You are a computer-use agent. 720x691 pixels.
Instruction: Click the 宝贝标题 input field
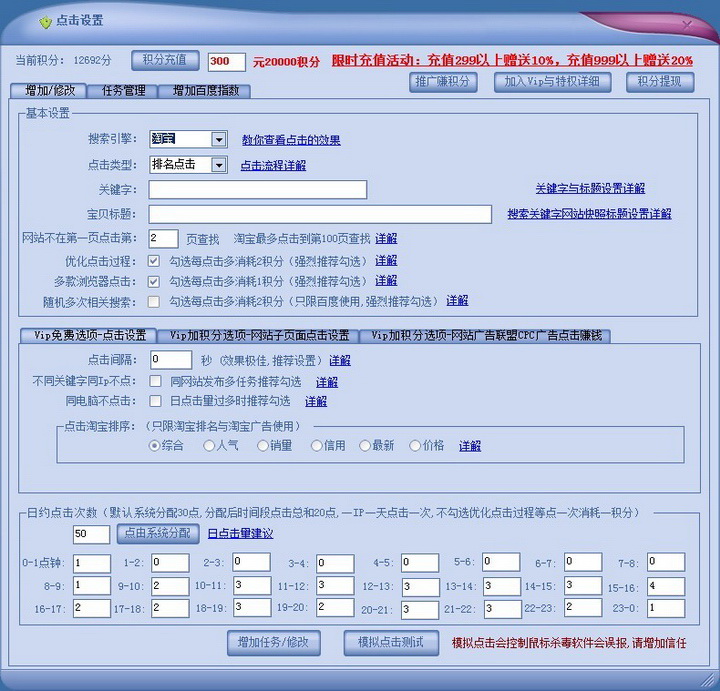tap(320, 214)
